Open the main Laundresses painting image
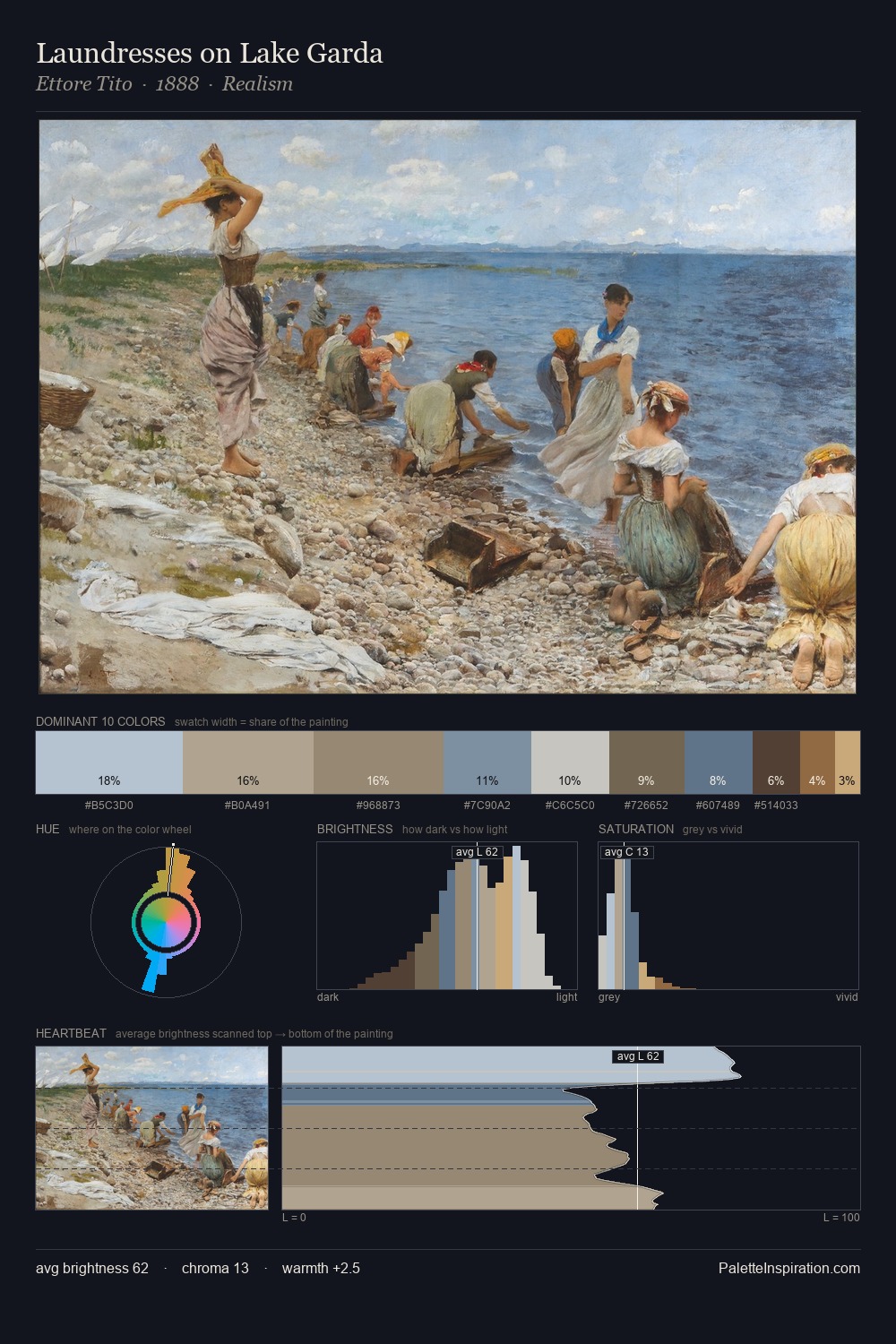Image resolution: width=896 pixels, height=1344 pixels. click(448, 407)
